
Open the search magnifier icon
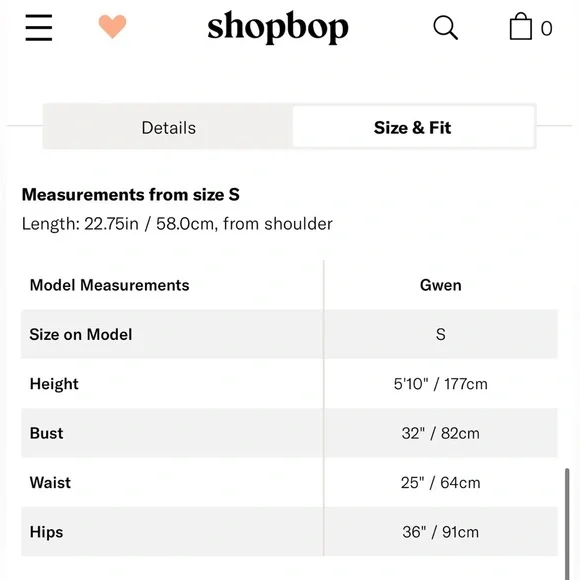(x=445, y=27)
